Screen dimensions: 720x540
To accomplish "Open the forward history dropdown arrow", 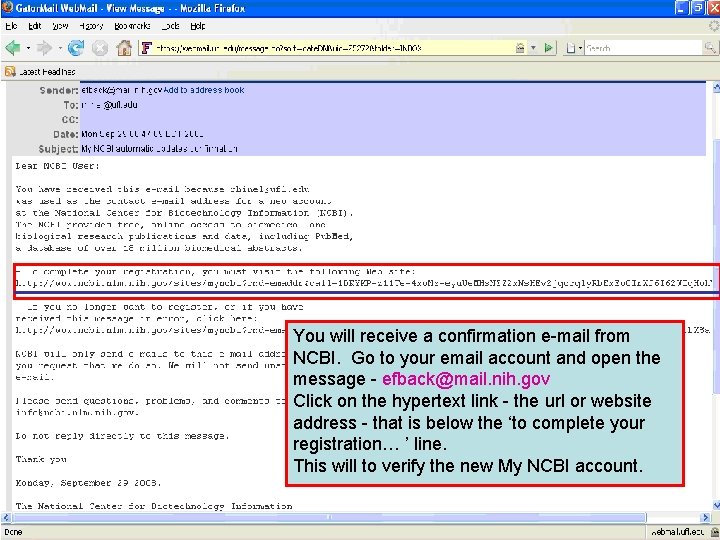I will pos(60,48).
